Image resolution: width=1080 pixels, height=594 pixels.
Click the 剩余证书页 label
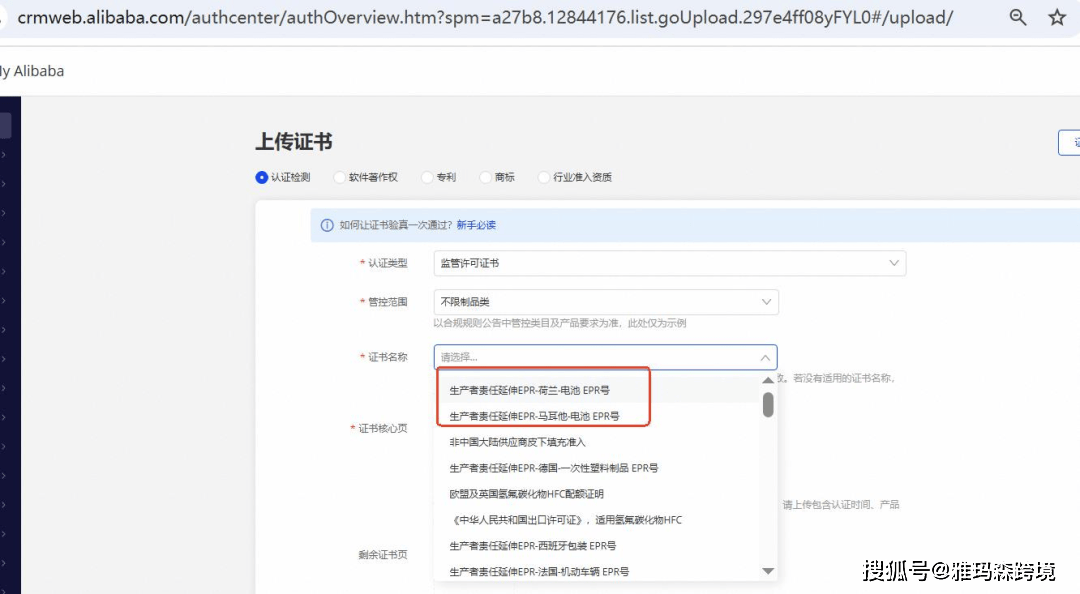coord(383,555)
